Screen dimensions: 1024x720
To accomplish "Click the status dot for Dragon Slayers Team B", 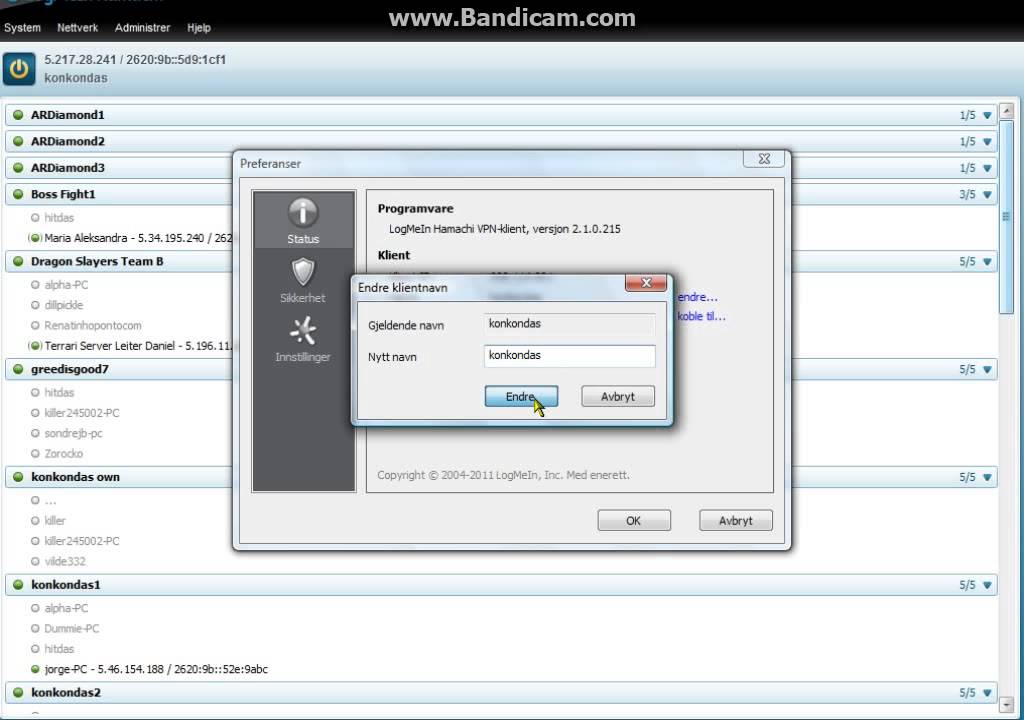I will coord(18,261).
